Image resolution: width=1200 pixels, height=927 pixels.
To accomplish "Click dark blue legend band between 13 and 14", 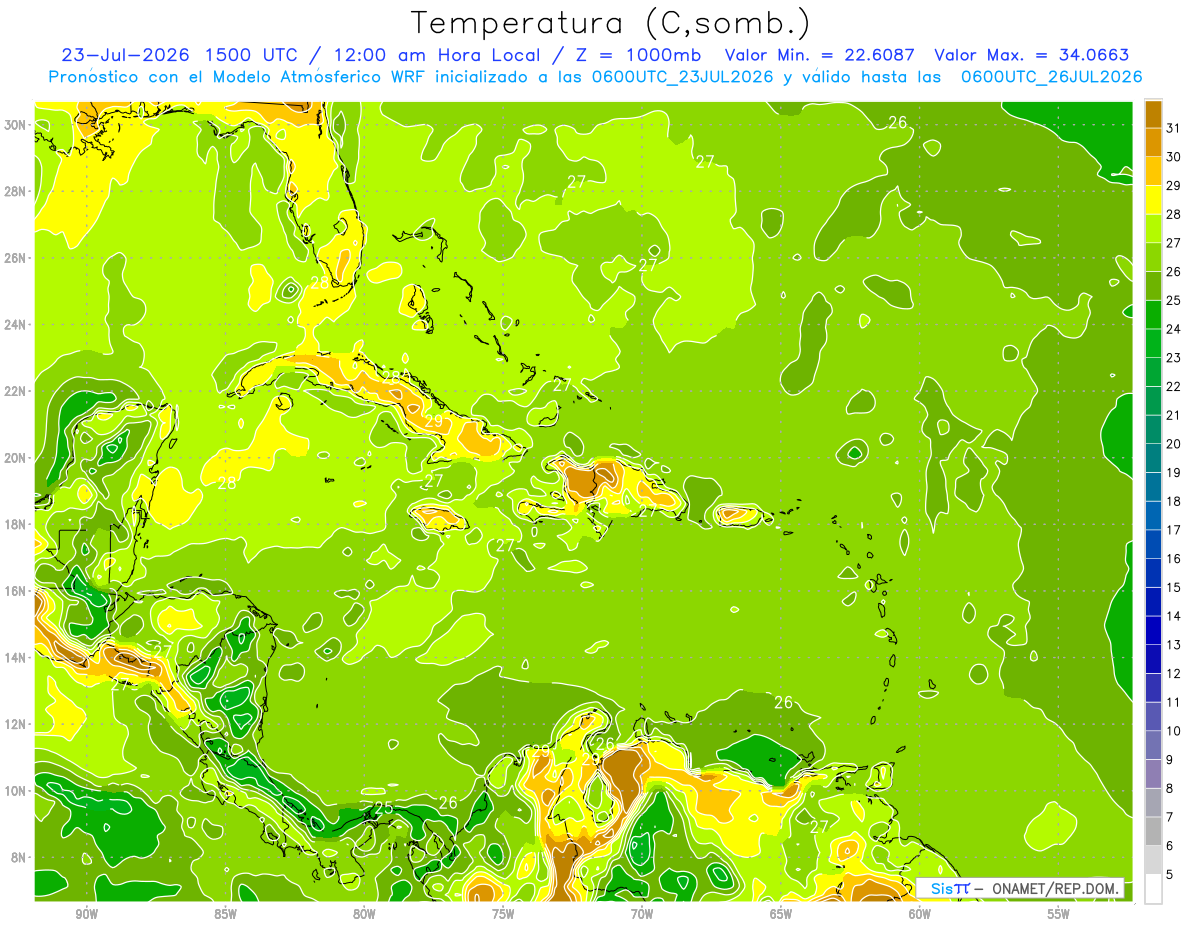I will pyautogui.click(x=1153, y=631).
